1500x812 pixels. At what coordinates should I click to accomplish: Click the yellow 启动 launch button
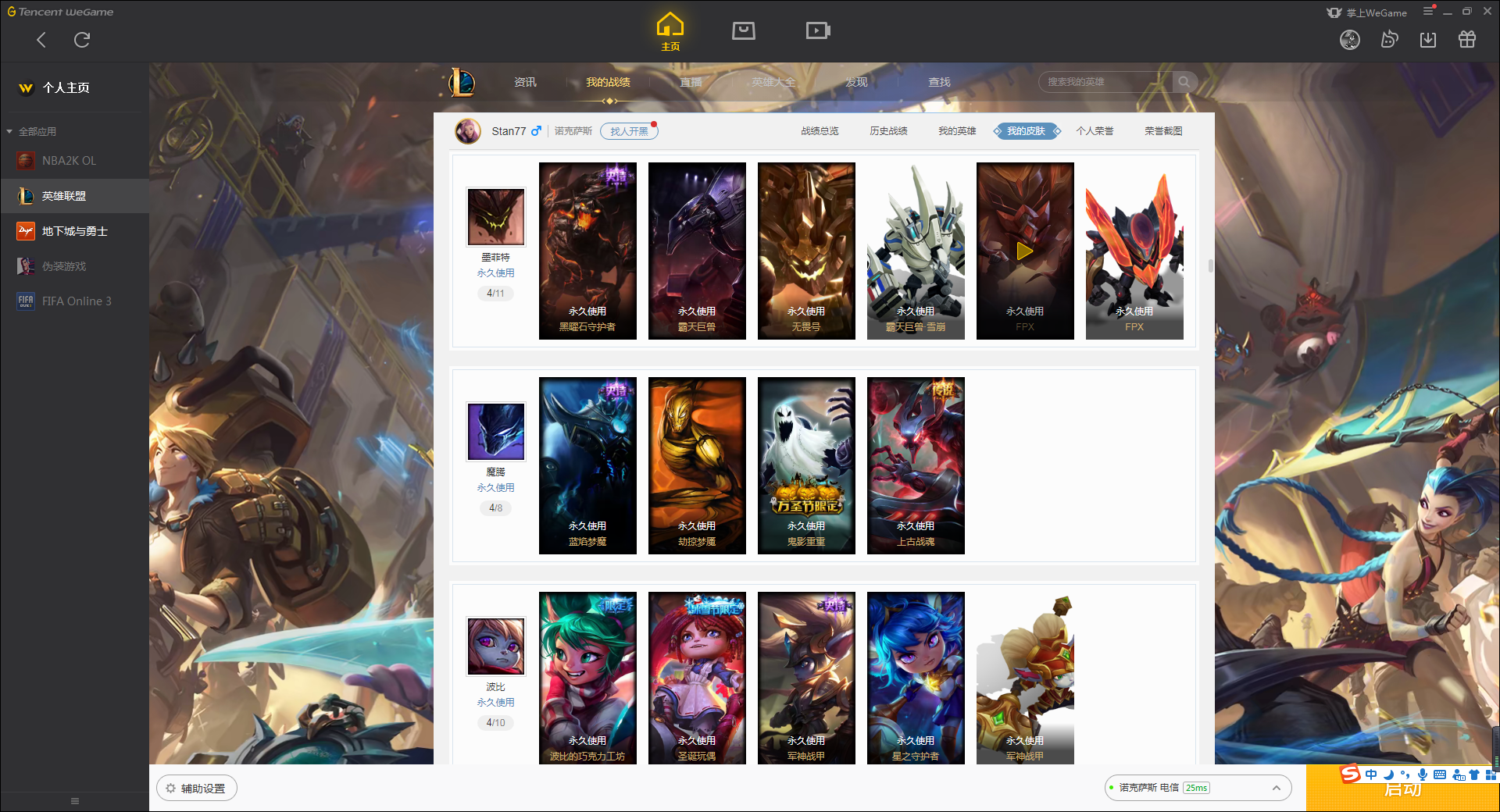click(1402, 789)
